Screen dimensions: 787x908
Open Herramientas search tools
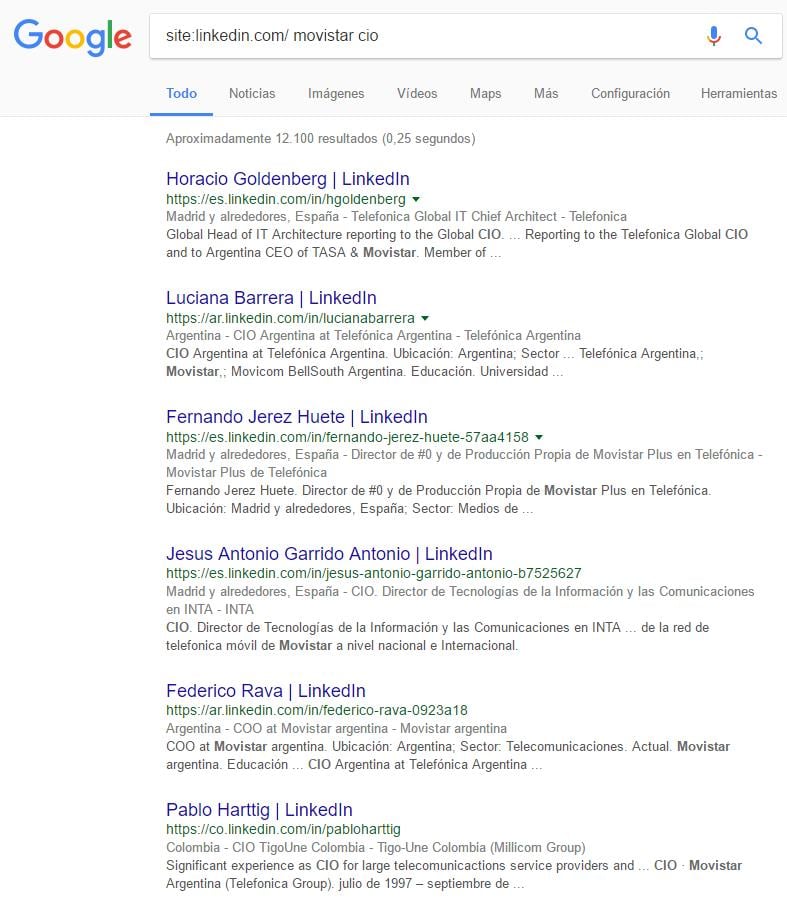(x=739, y=93)
